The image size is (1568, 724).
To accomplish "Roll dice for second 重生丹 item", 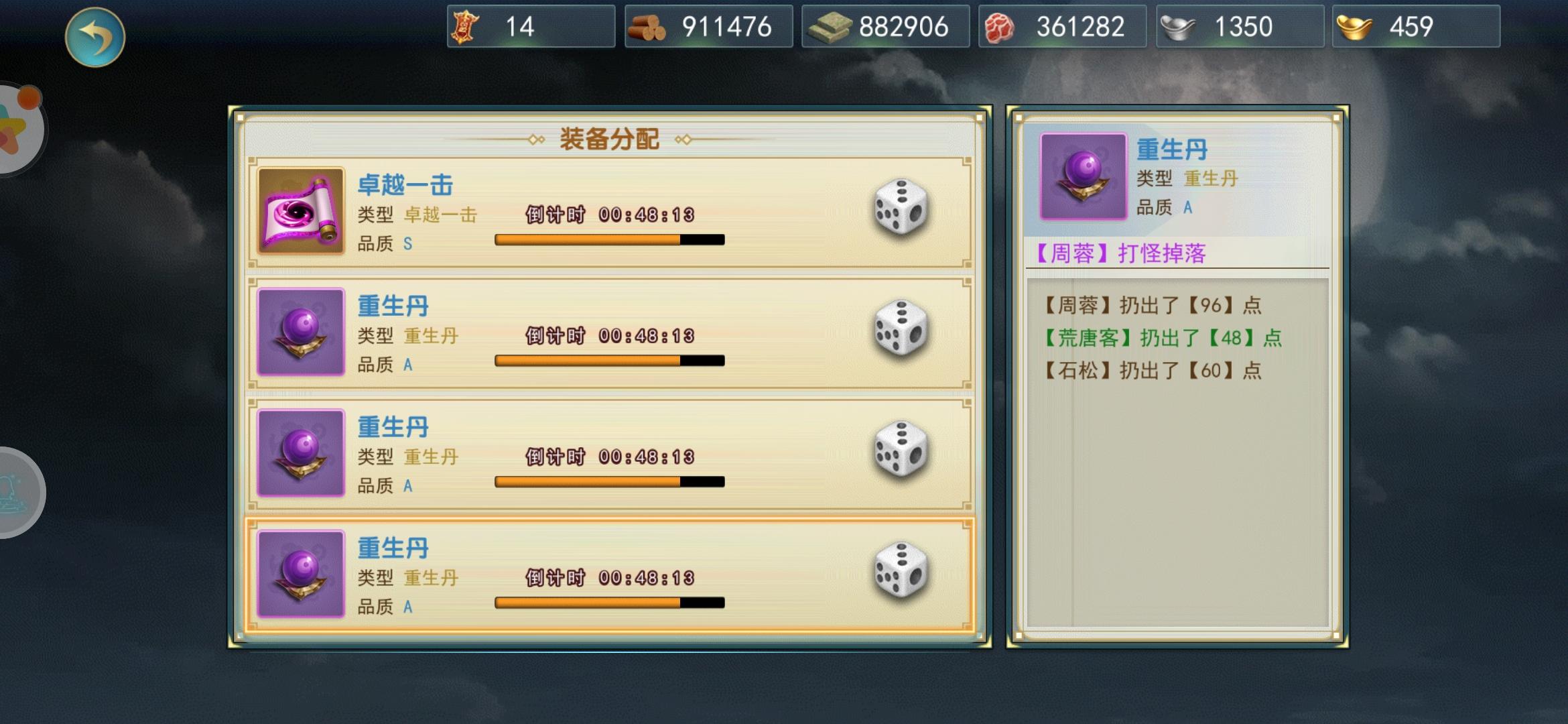I will (901, 449).
